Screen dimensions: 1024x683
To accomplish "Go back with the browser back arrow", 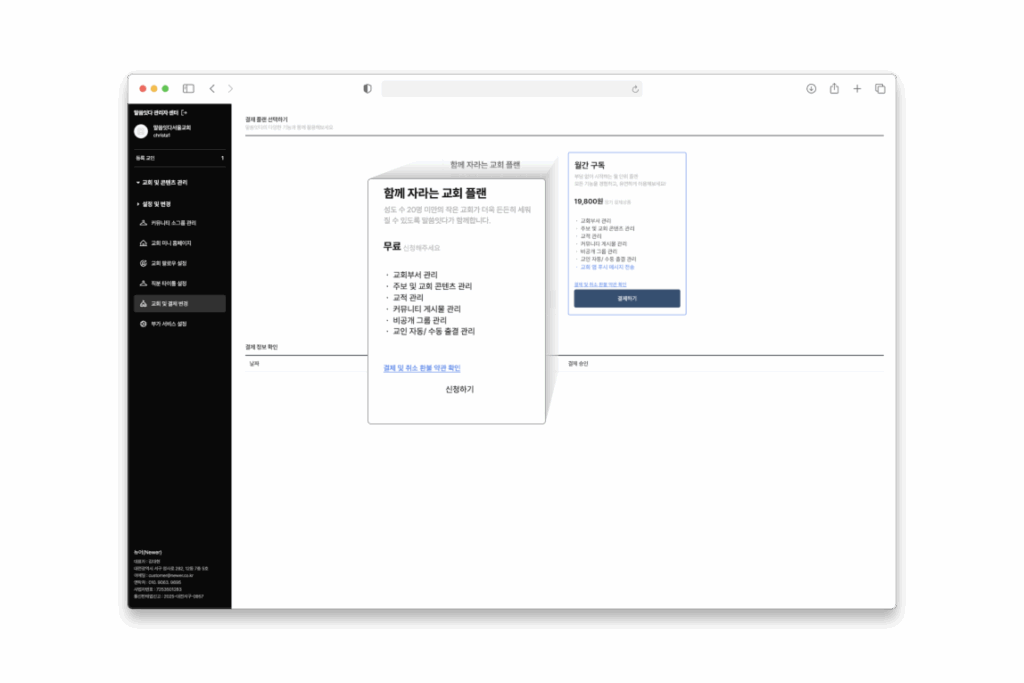I will pos(212,89).
